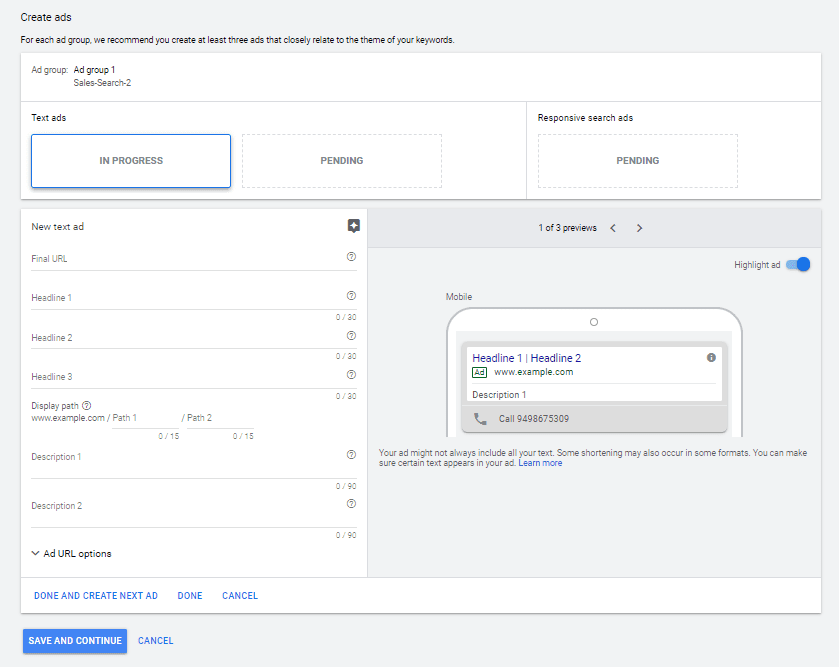The height and width of the screenshot is (667, 839).
Task: Click the 'Text ads' heading
Action: coord(49,118)
